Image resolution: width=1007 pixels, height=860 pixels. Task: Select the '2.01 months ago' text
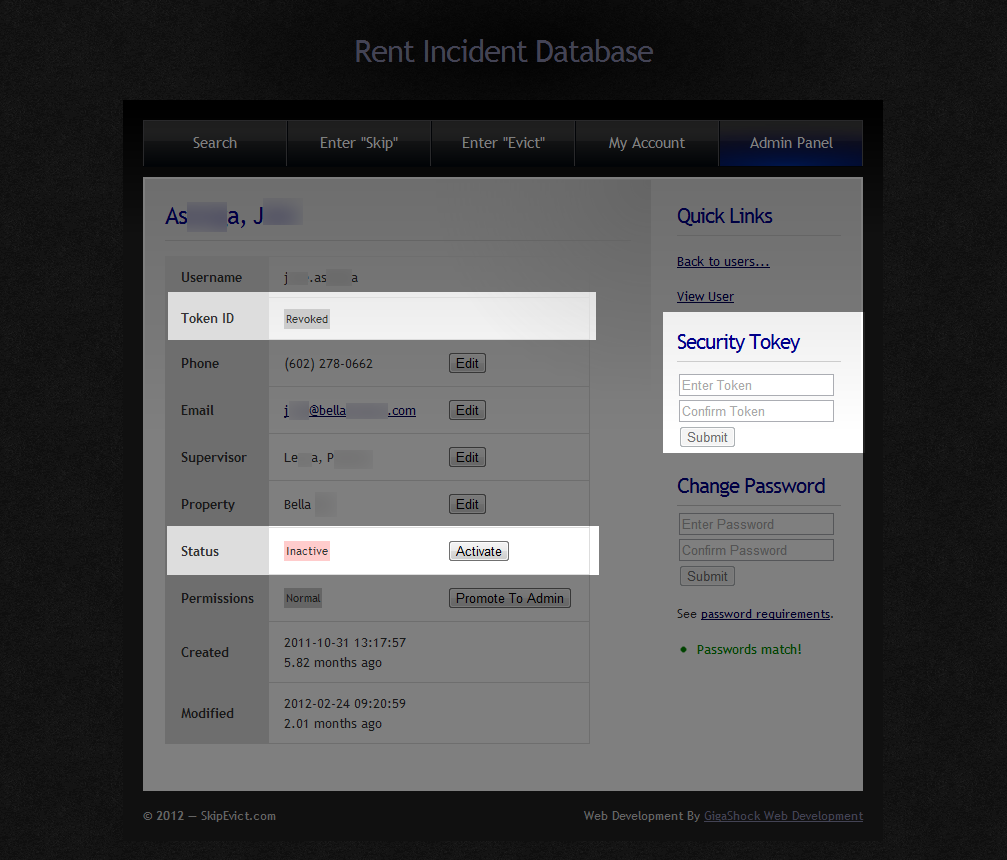point(333,723)
